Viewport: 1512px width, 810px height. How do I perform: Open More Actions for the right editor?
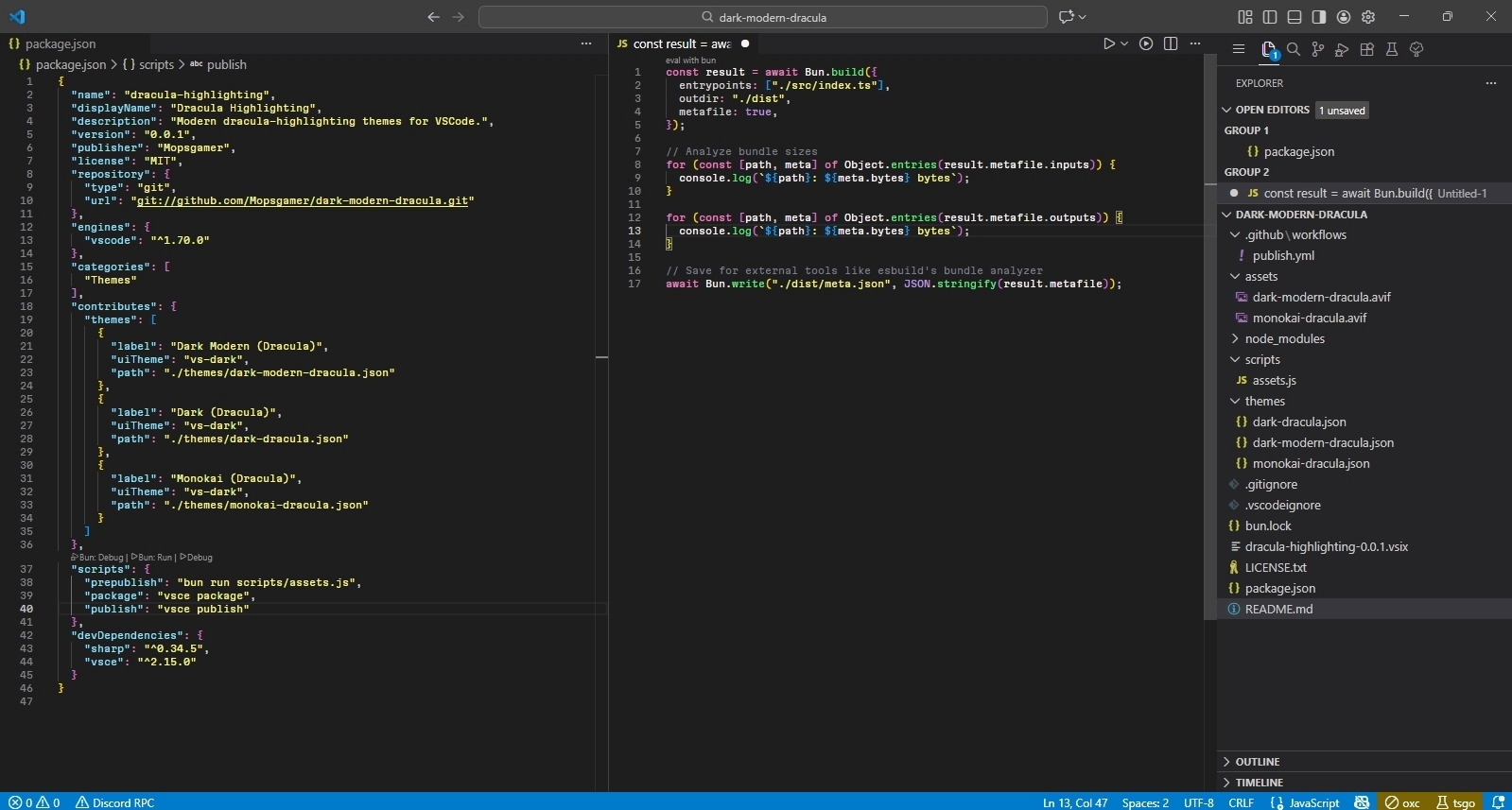pyautogui.click(x=1195, y=43)
